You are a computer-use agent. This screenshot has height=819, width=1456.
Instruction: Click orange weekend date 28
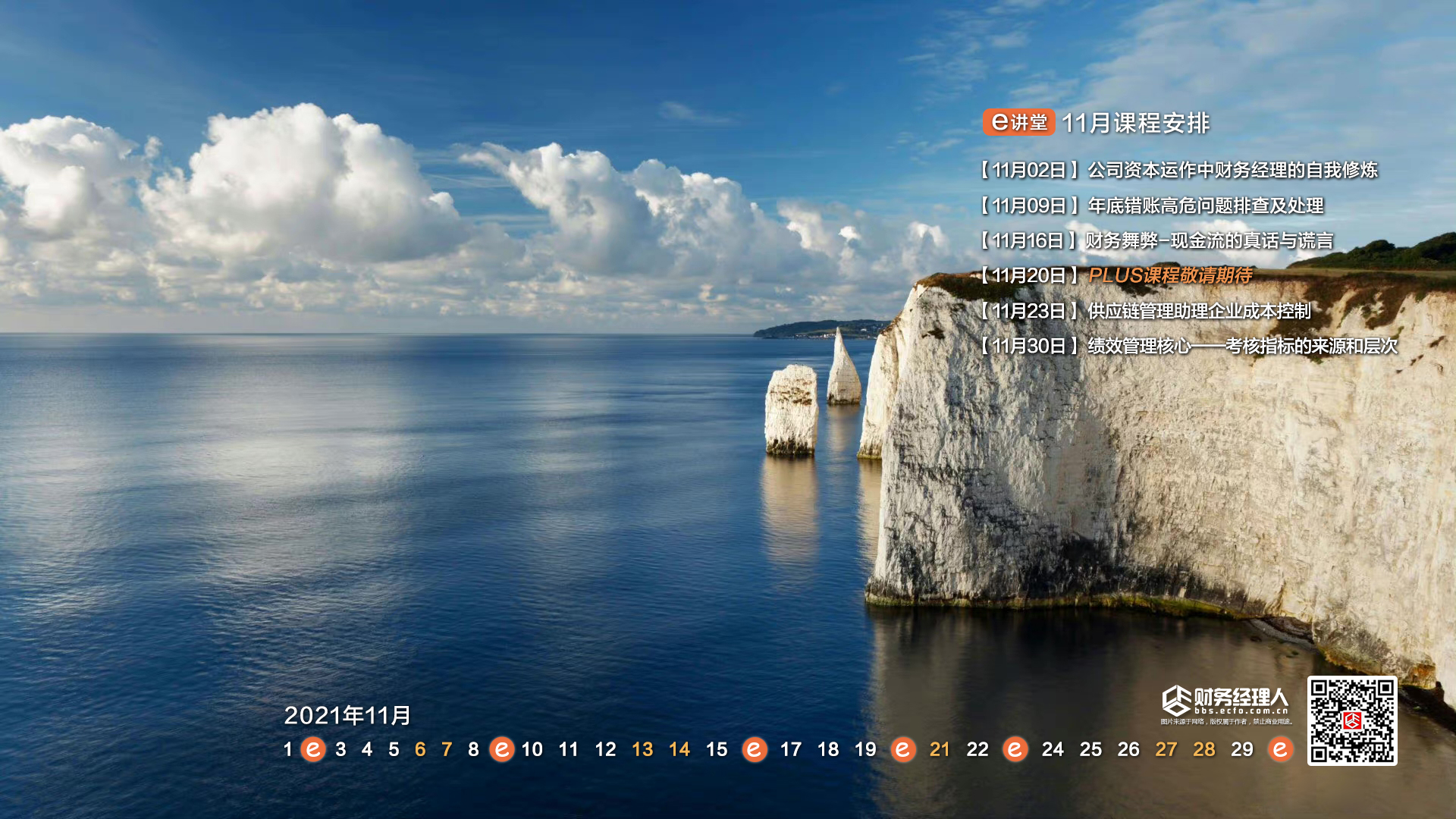(x=1204, y=749)
